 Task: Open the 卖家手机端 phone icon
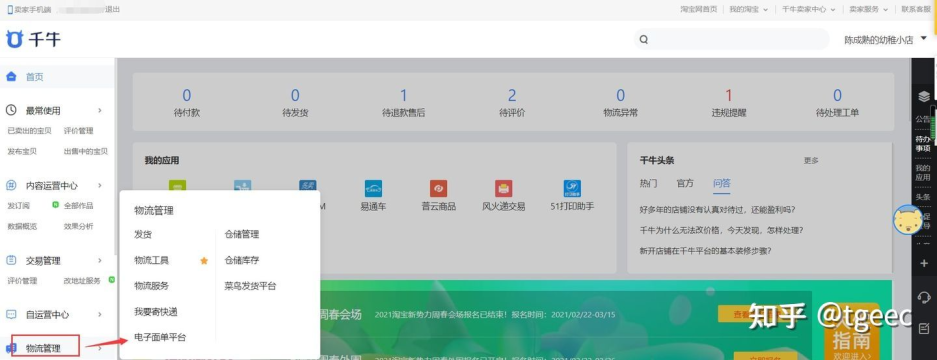pos(10,10)
